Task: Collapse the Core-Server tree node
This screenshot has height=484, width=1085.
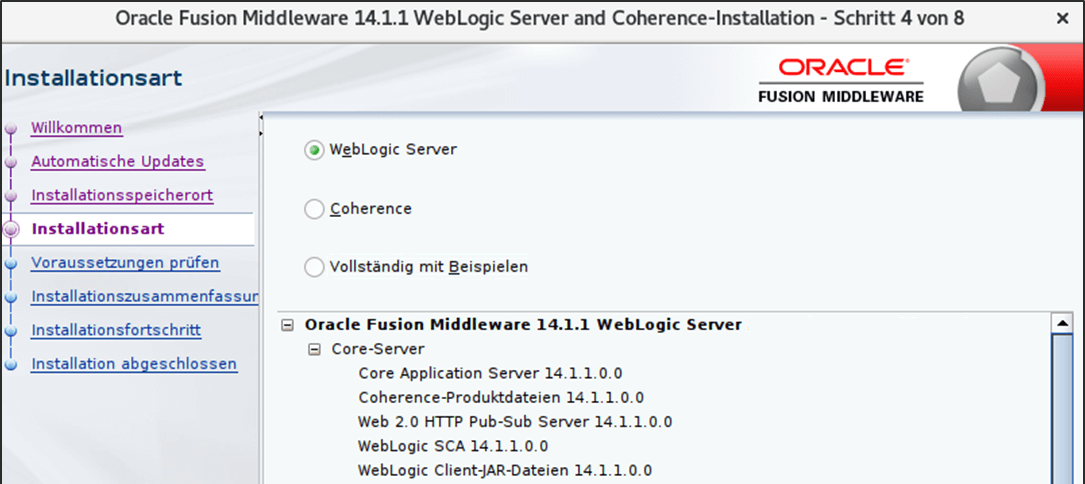Action: 314,350
